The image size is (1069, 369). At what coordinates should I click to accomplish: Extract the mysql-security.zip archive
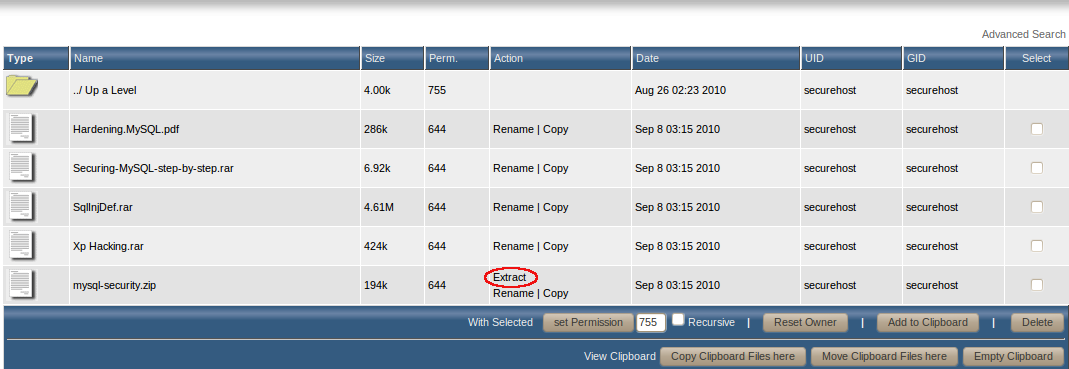pyautogui.click(x=510, y=278)
